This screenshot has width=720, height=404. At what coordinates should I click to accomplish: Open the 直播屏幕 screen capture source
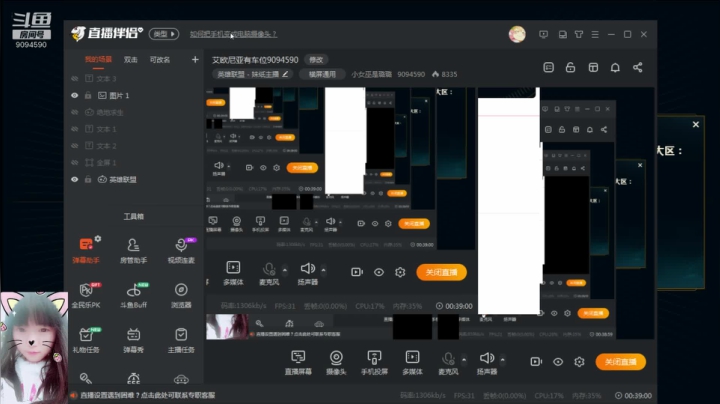click(x=298, y=363)
